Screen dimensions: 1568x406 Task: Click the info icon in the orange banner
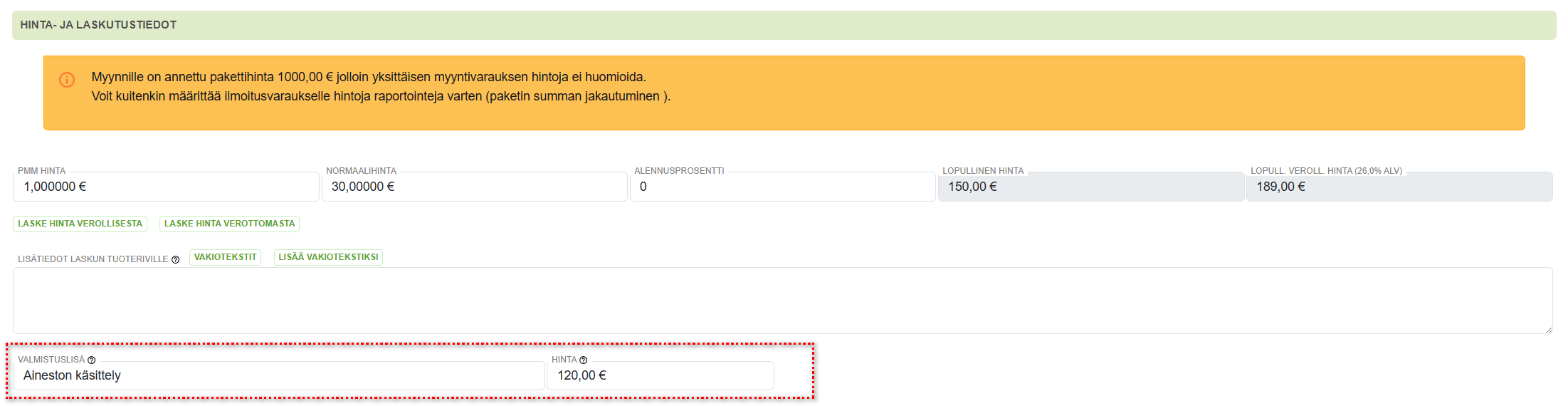[67, 80]
